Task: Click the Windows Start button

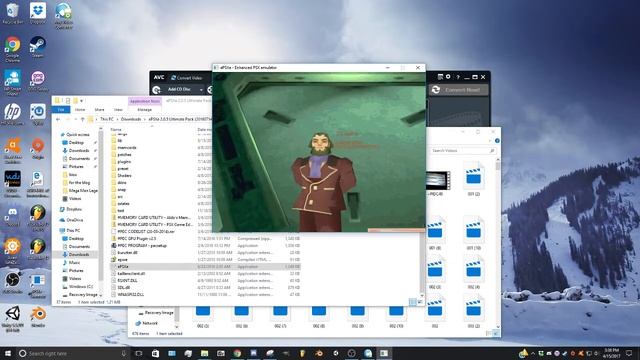Action: pyautogui.click(x=8, y=353)
